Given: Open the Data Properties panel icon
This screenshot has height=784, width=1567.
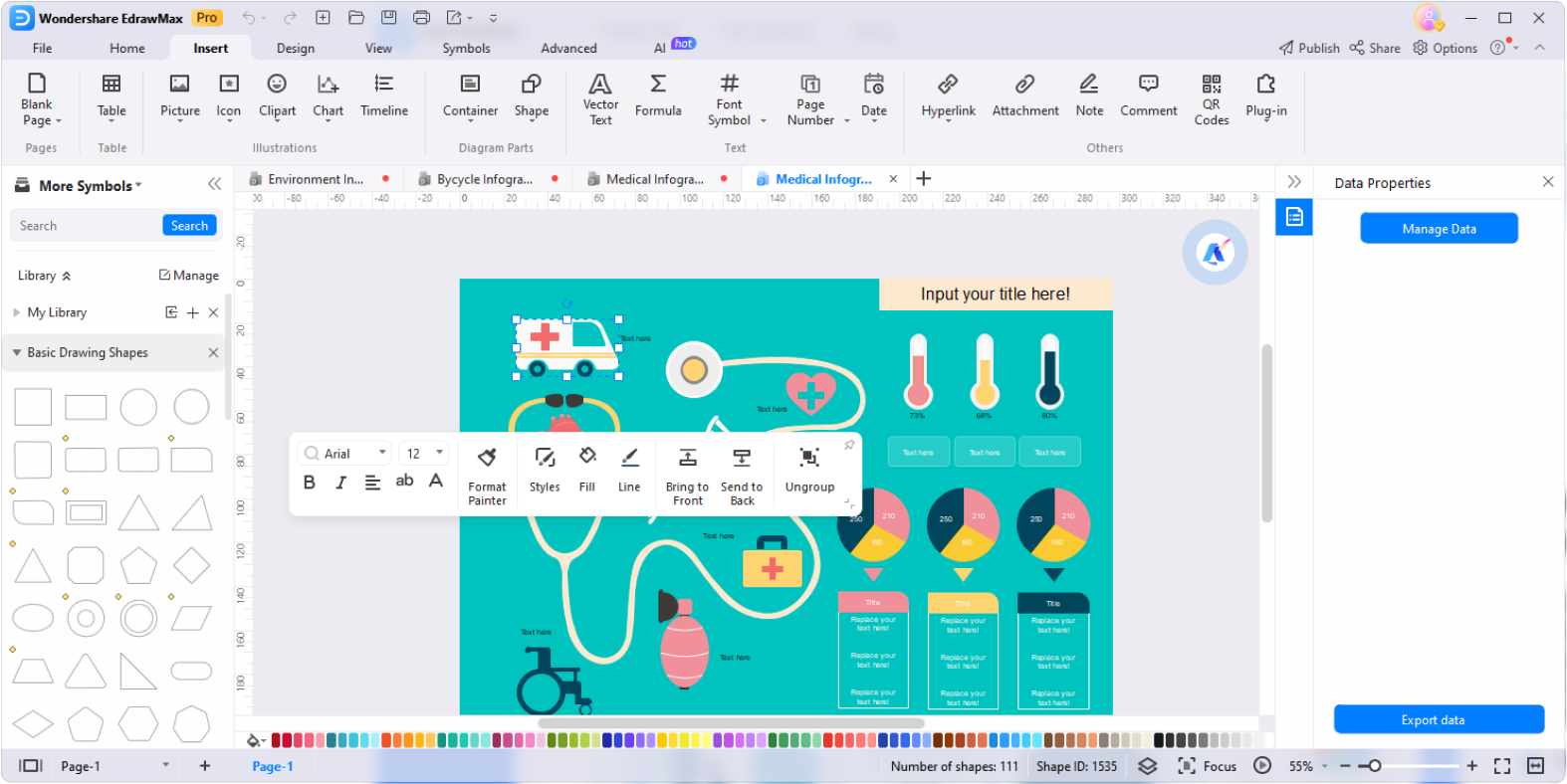Looking at the screenshot, I should [x=1294, y=216].
